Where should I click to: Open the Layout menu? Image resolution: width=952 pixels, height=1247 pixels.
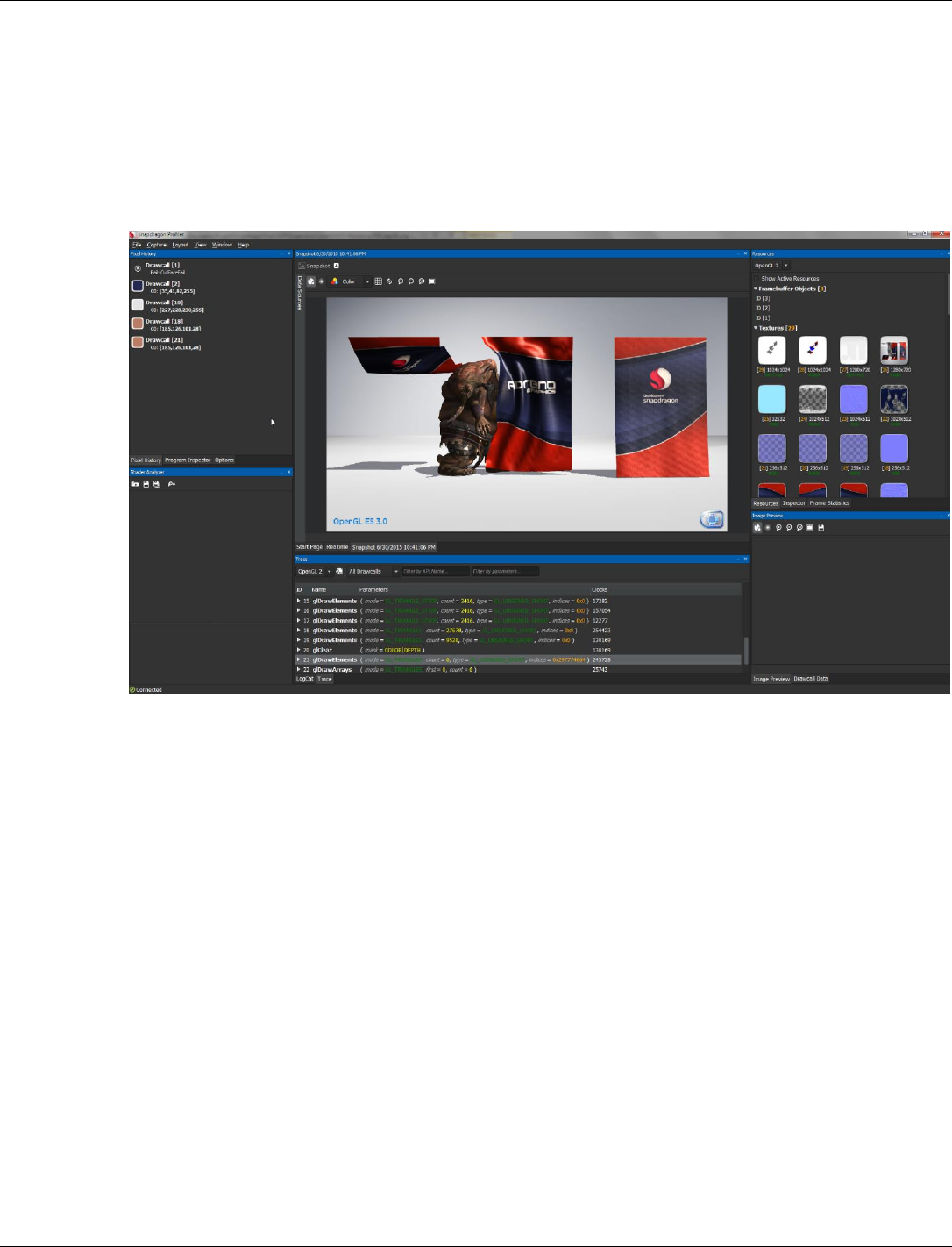click(181, 245)
